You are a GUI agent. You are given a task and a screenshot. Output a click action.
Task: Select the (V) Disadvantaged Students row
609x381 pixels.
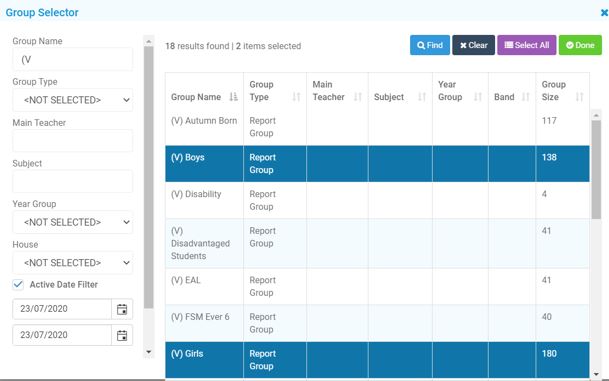377,243
